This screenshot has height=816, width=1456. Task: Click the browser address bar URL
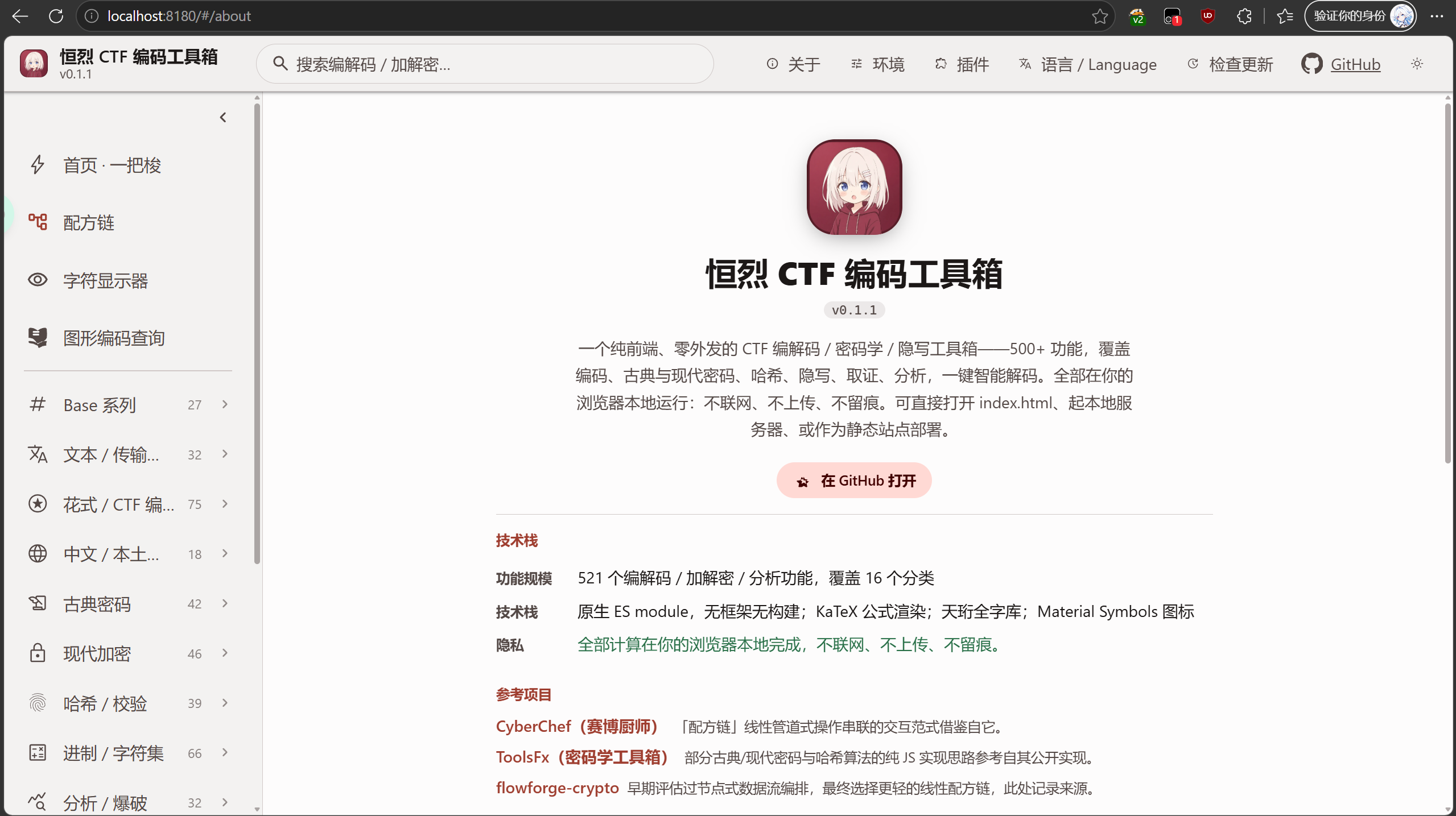[x=179, y=16]
